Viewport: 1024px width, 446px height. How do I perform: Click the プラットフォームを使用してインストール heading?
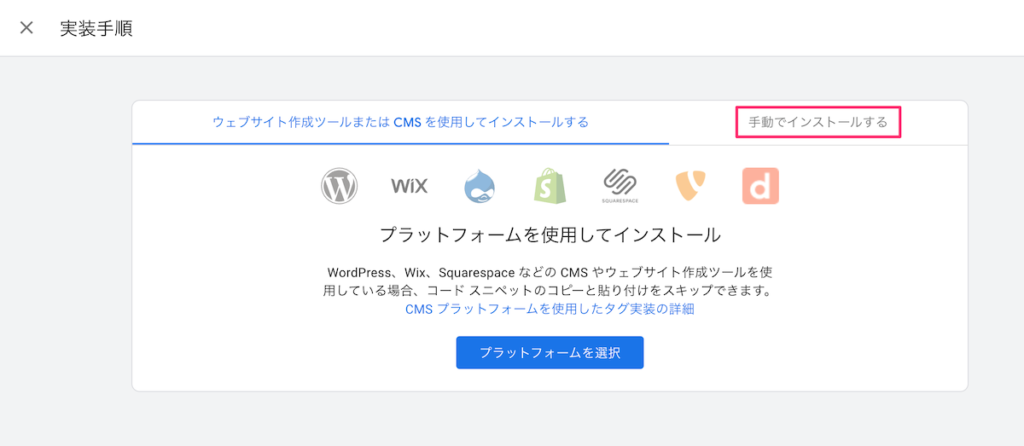tap(549, 236)
